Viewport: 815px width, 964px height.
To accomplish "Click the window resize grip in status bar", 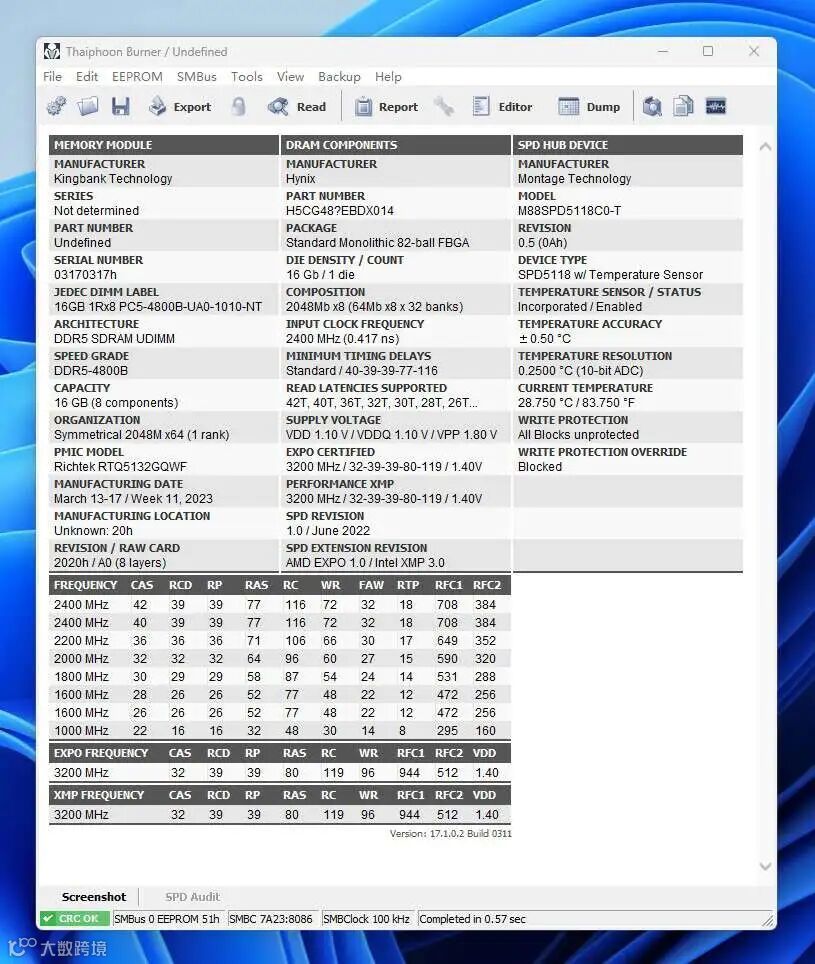I will [768, 920].
